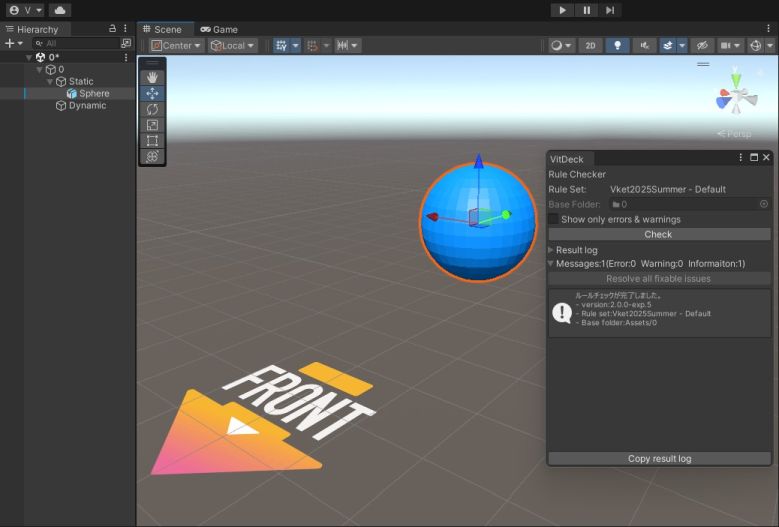779x527 pixels.
Task: Click the orientation gizmo in scene
Action: (x=737, y=97)
